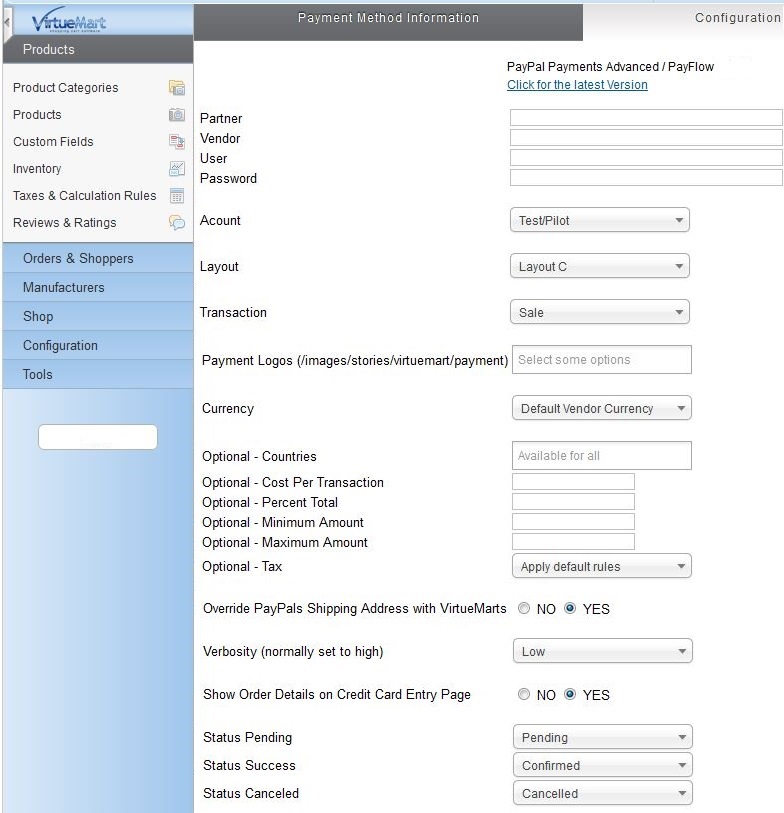Open the Acount Test/Pilot dropdown

pyautogui.click(x=600, y=220)
